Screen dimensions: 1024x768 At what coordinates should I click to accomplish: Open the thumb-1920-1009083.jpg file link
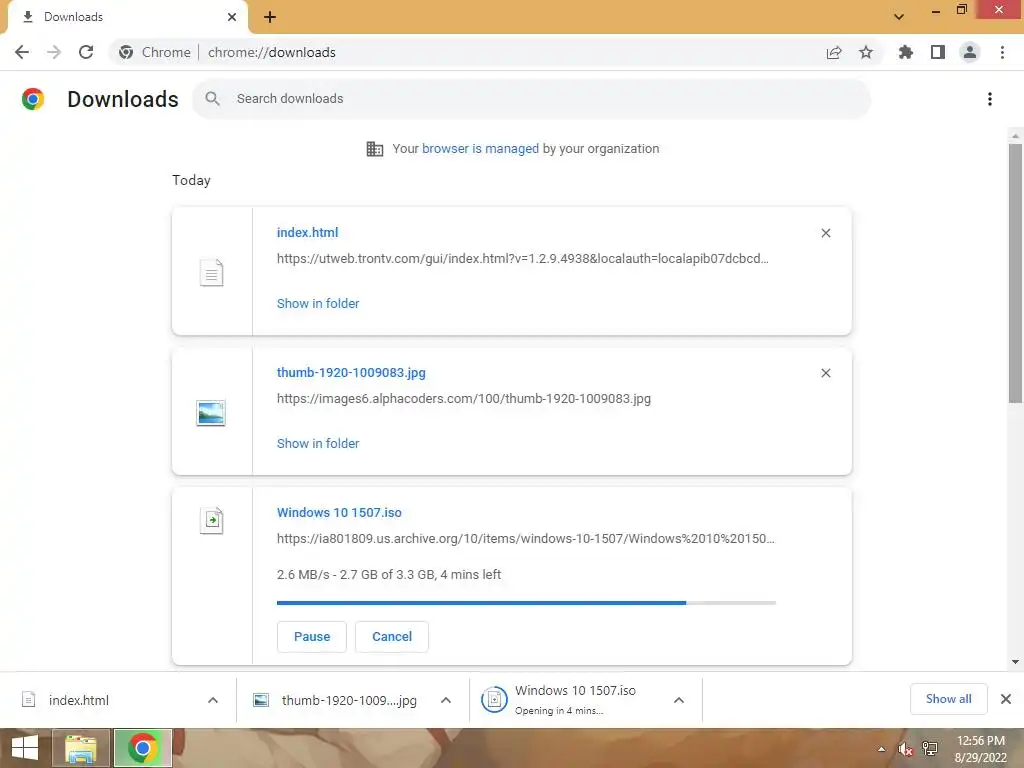351,373
